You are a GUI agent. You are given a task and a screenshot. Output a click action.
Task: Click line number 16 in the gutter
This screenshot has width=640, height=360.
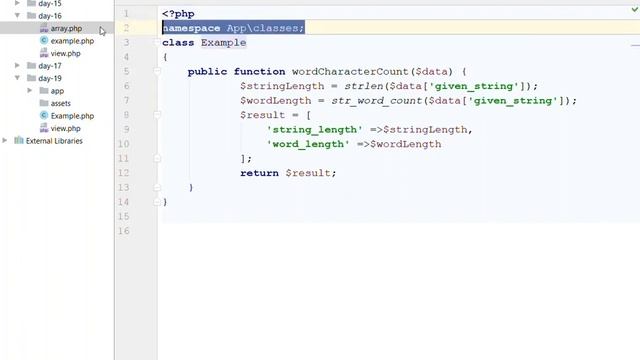(x=124, y=231)
